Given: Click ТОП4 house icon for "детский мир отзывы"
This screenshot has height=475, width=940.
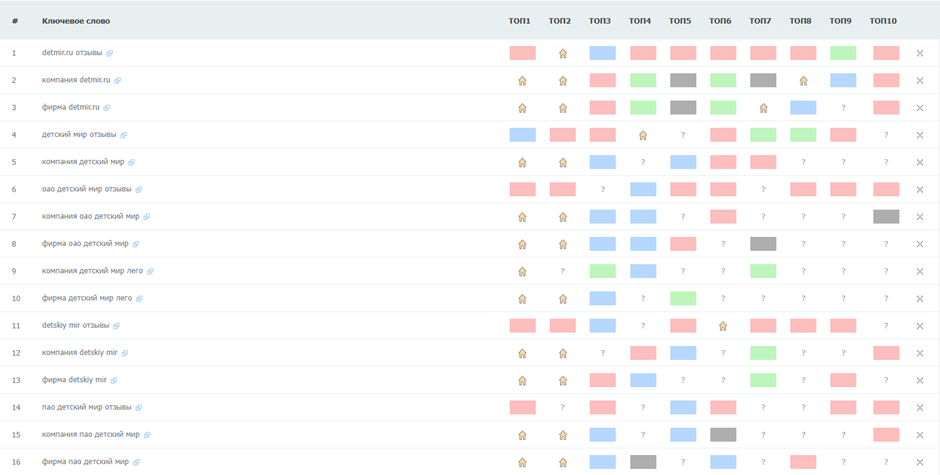Looking at the screenshot, I should tap(643, 134).
